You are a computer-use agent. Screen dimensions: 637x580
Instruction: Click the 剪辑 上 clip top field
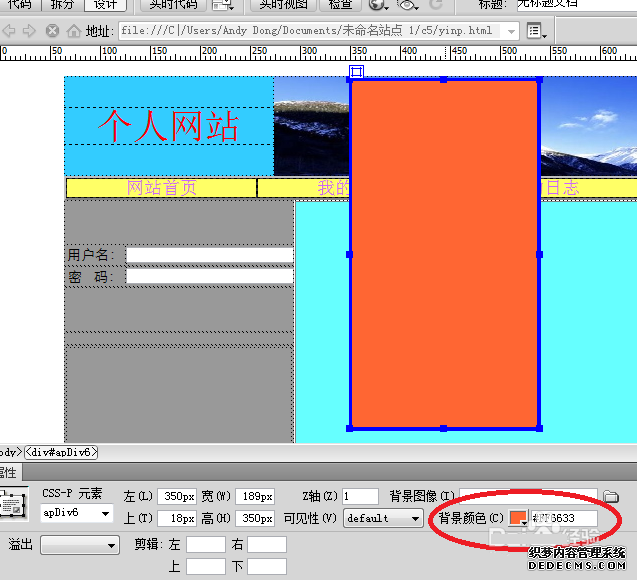[x=206, y=567]
